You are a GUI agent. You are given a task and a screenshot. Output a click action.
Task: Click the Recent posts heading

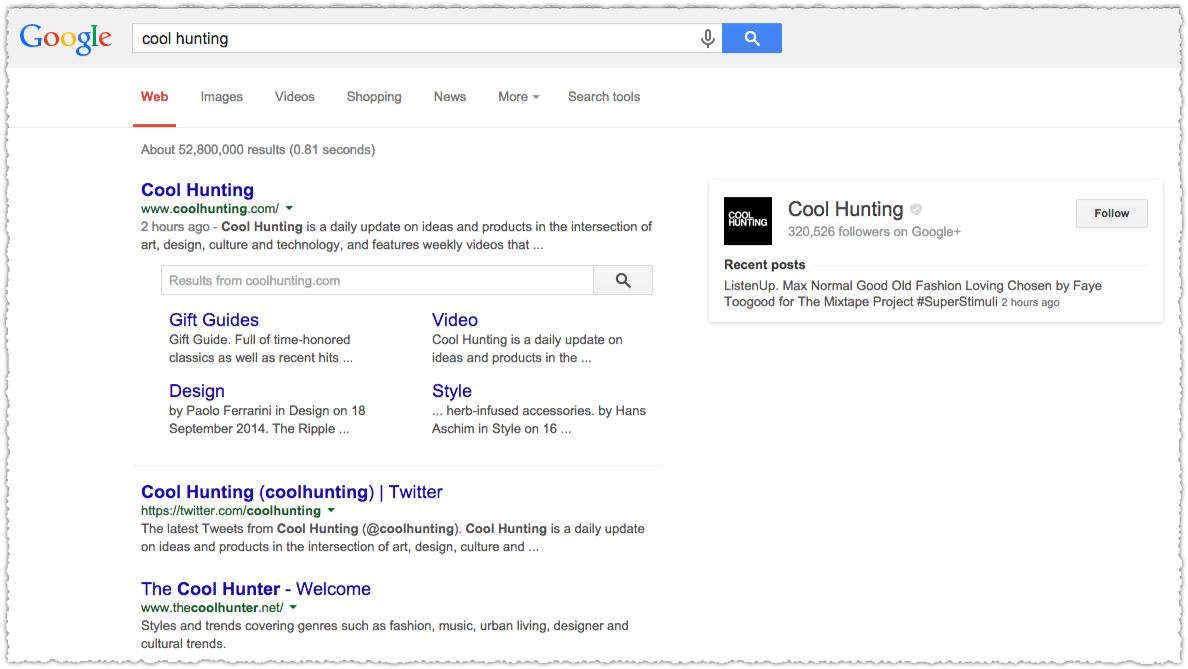tap(764, 264)
